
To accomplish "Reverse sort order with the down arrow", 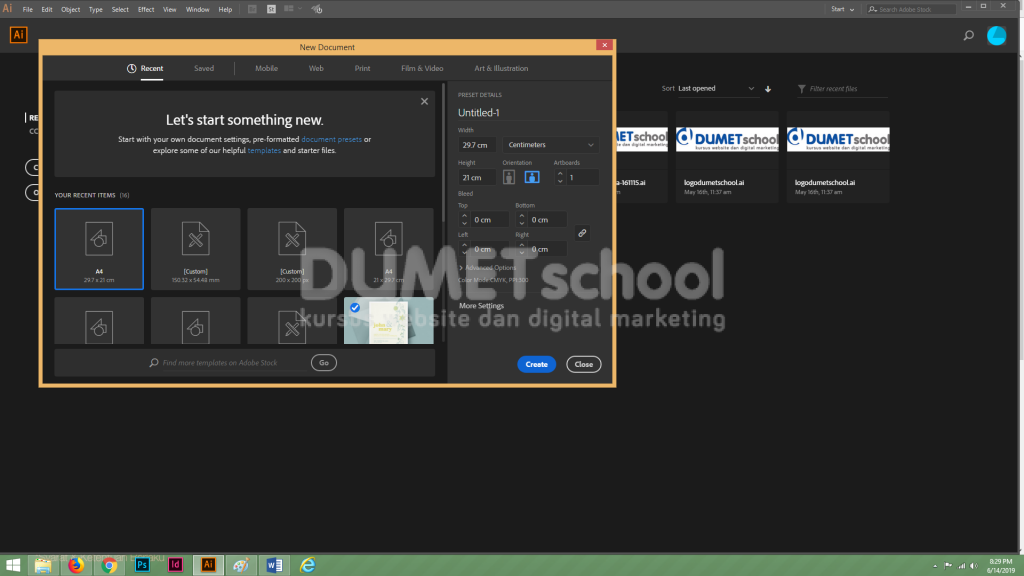I will coord(768,89).
